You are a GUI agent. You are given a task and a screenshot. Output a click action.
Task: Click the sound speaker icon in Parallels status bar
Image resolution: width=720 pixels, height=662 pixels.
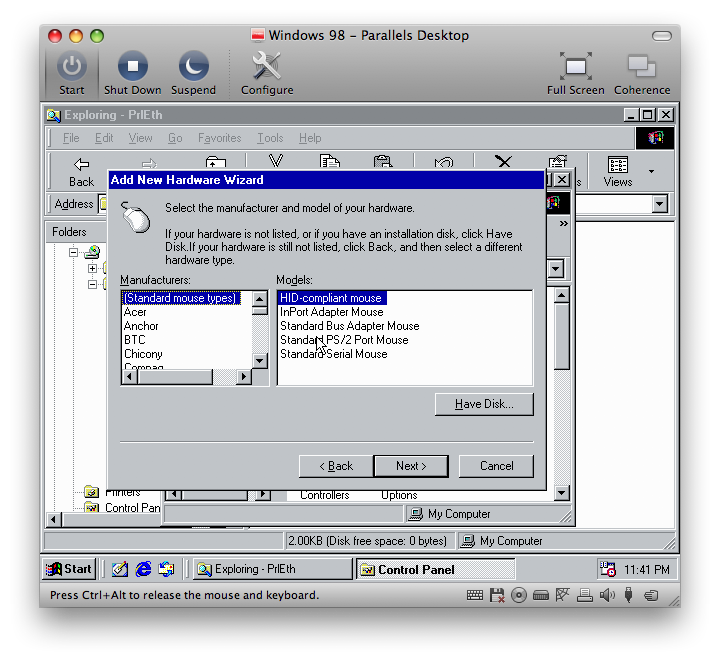tap(607, 595)
